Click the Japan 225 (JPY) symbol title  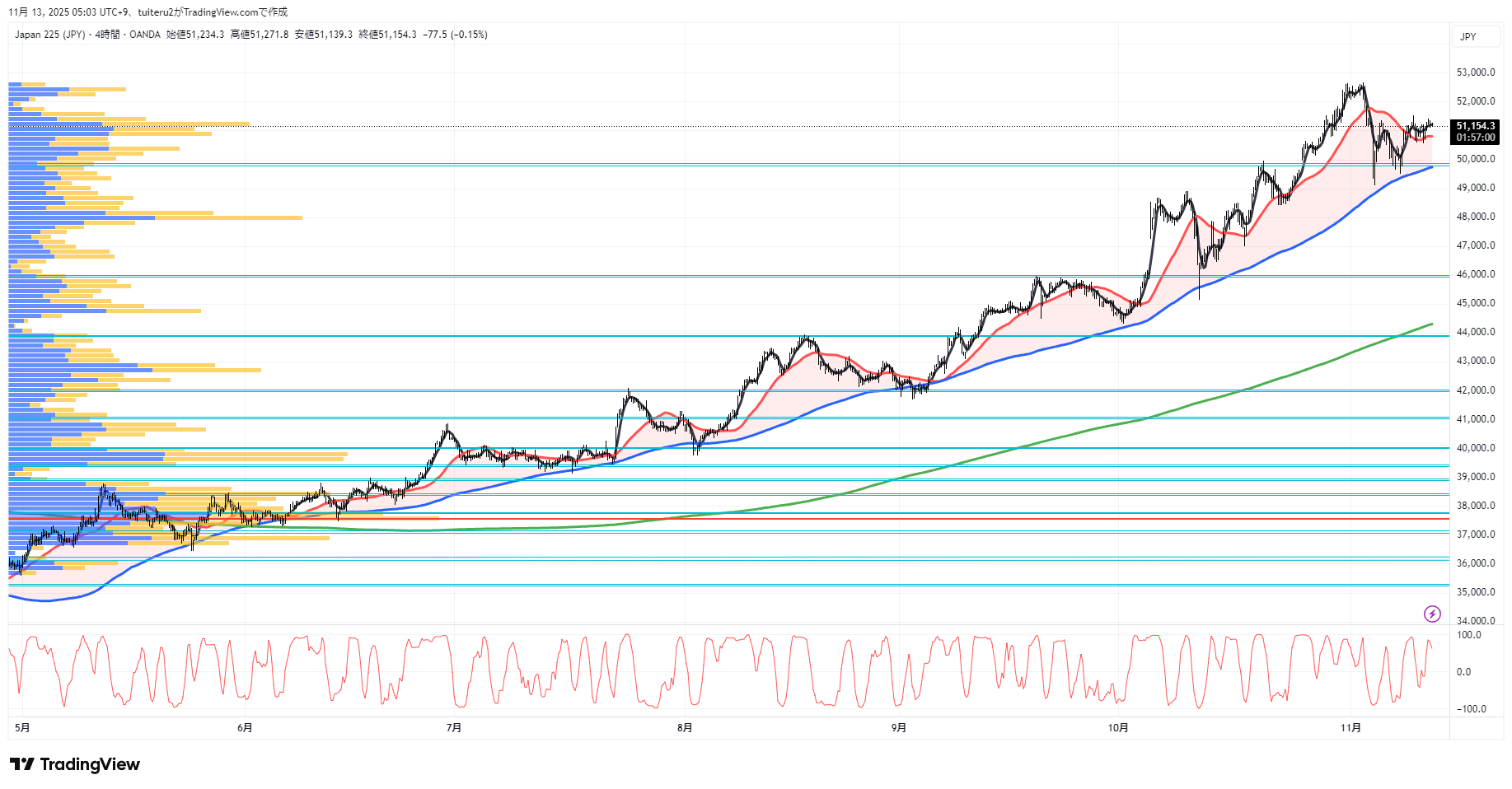(x=49, y=35)
